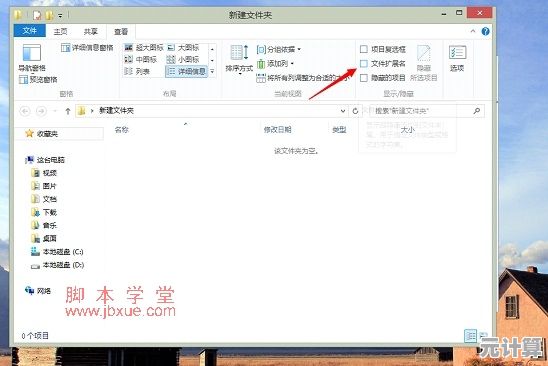
Task: Go forward with the forward arrow
Action: [41, 111]
